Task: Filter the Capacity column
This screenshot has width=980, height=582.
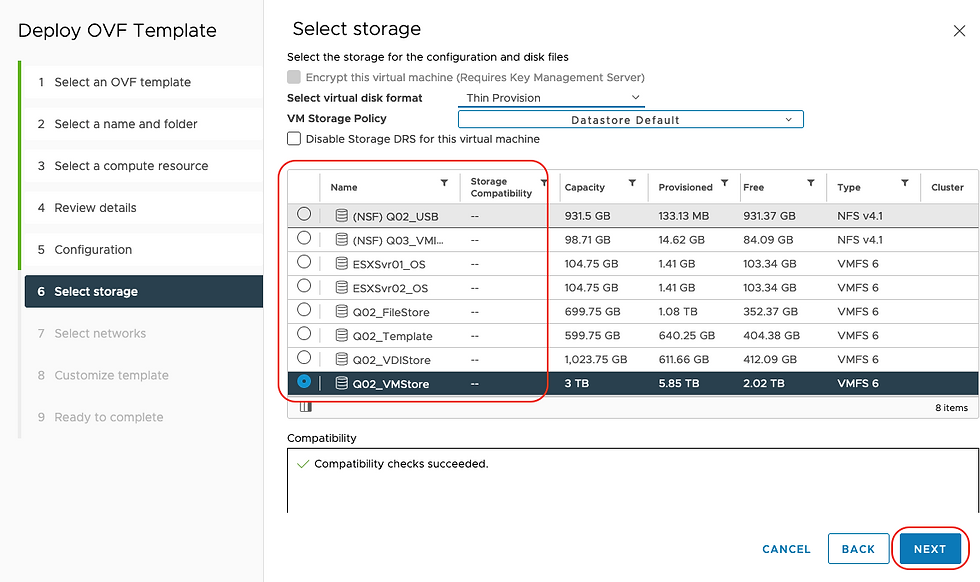Action: point(632,183)
